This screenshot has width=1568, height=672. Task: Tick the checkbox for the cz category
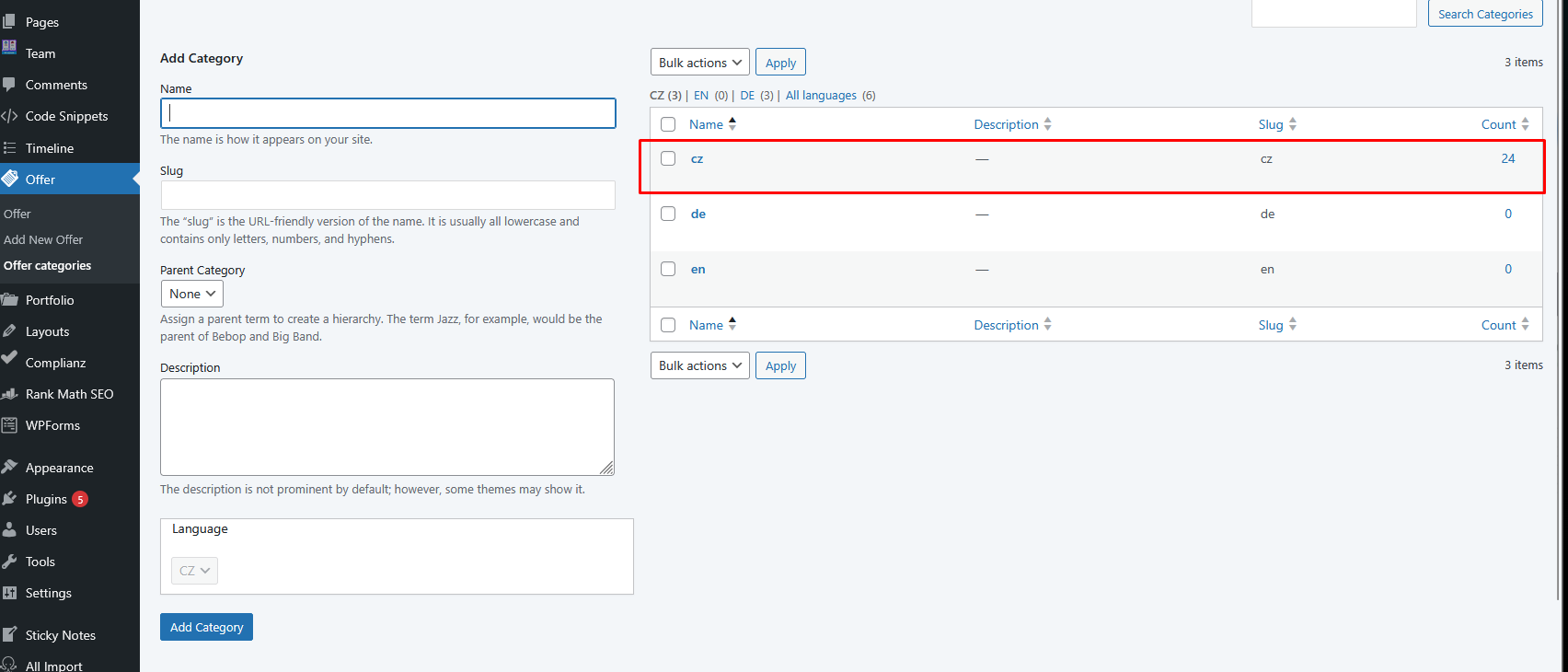(668, 158)
